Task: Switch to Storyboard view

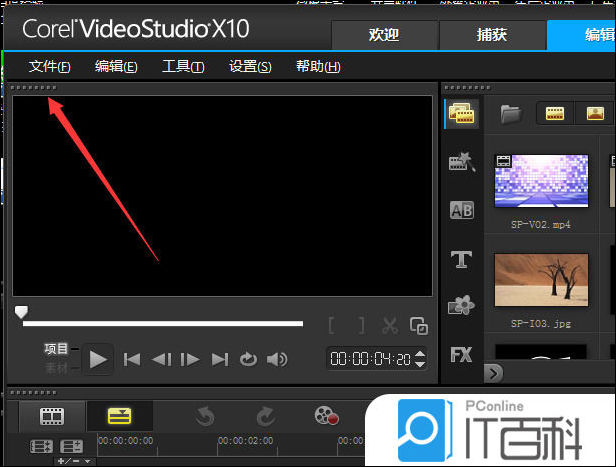Action: point(52,416)
